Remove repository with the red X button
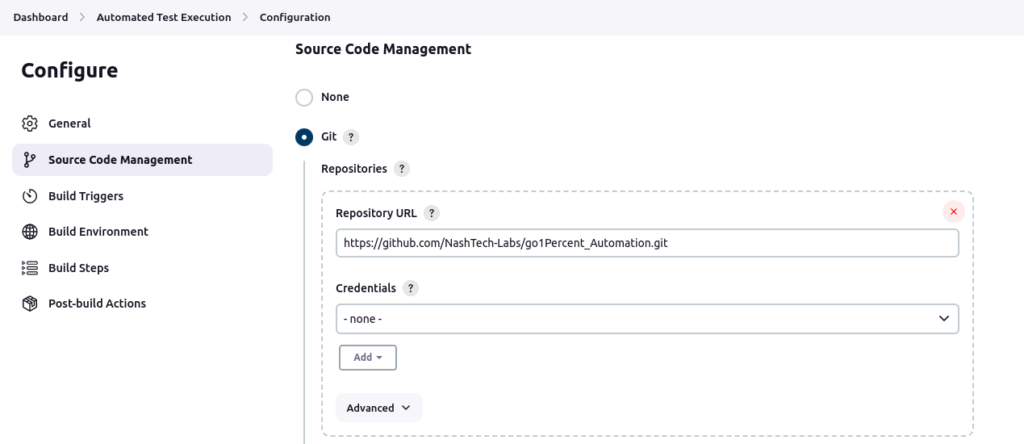The image size is (1024, 444). click(x=953, y=212)
